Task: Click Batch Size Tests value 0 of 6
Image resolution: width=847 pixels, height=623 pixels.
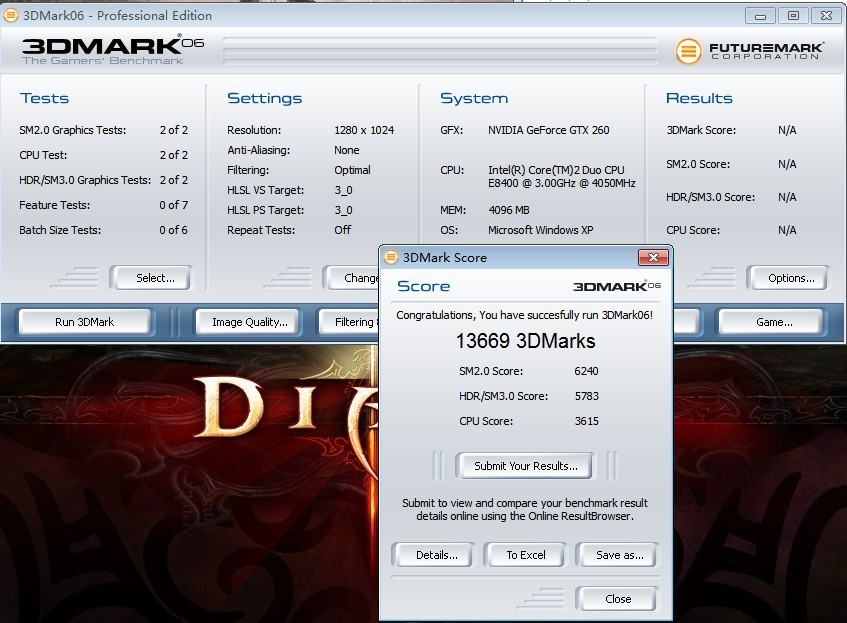Action: pos(173,230)
